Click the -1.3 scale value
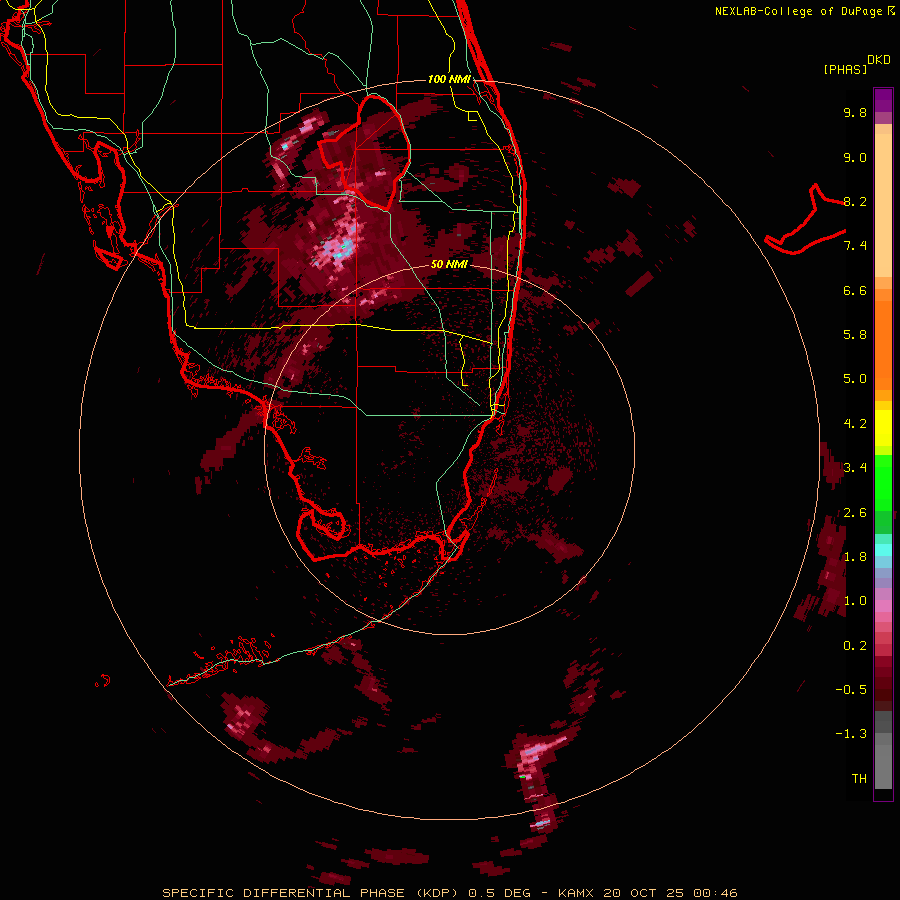Viewport: 900px width, 900px height. pos(851,734)
